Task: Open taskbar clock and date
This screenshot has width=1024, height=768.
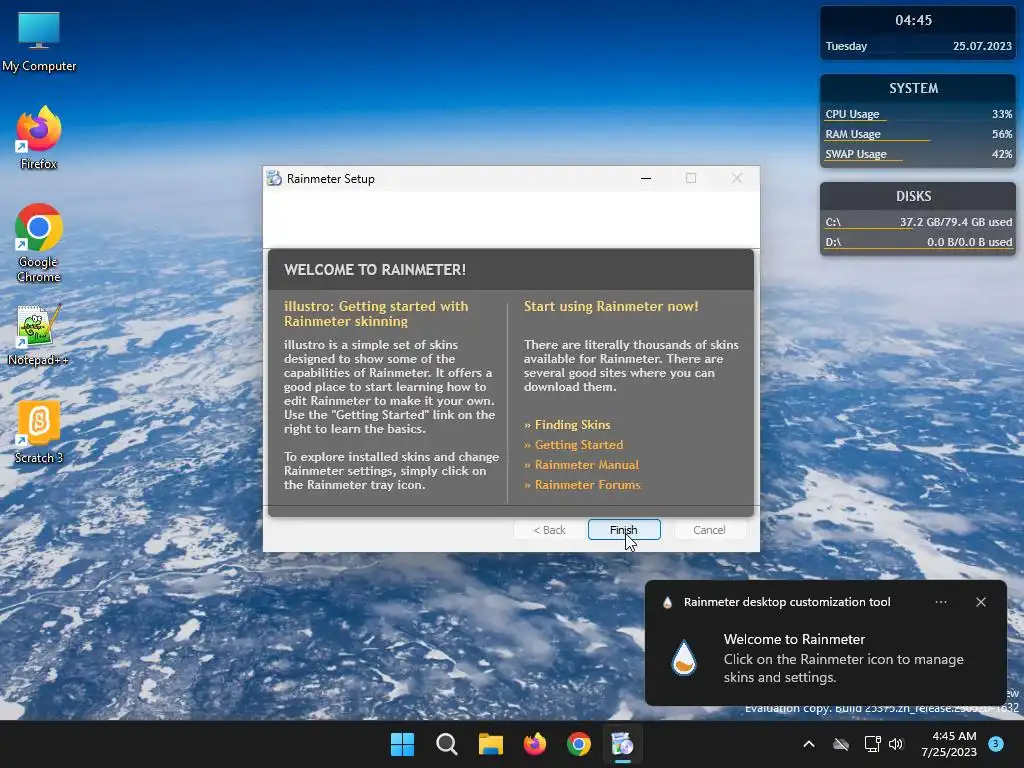Action: click(x=949, y=744)
